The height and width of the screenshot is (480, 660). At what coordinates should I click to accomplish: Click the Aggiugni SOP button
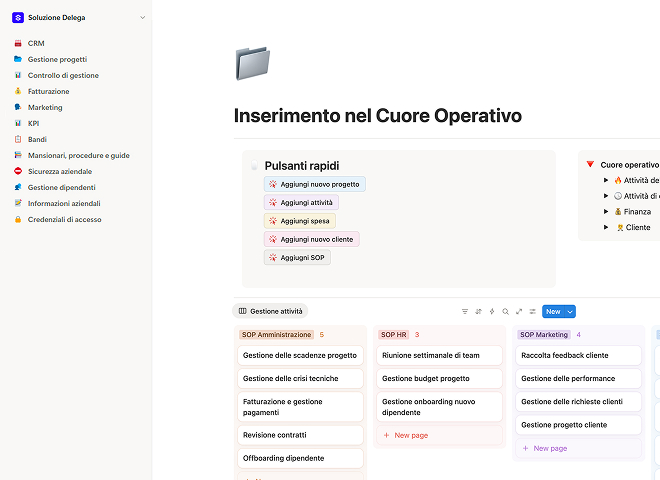[297, 258]
